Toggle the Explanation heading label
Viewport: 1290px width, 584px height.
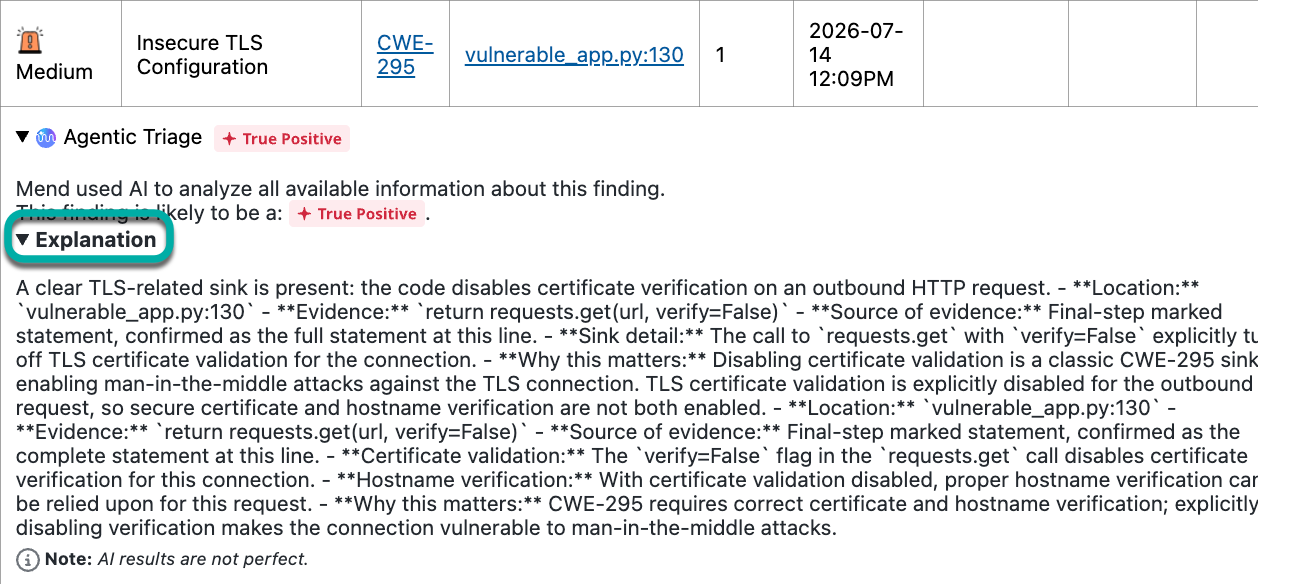coord(96,240)
